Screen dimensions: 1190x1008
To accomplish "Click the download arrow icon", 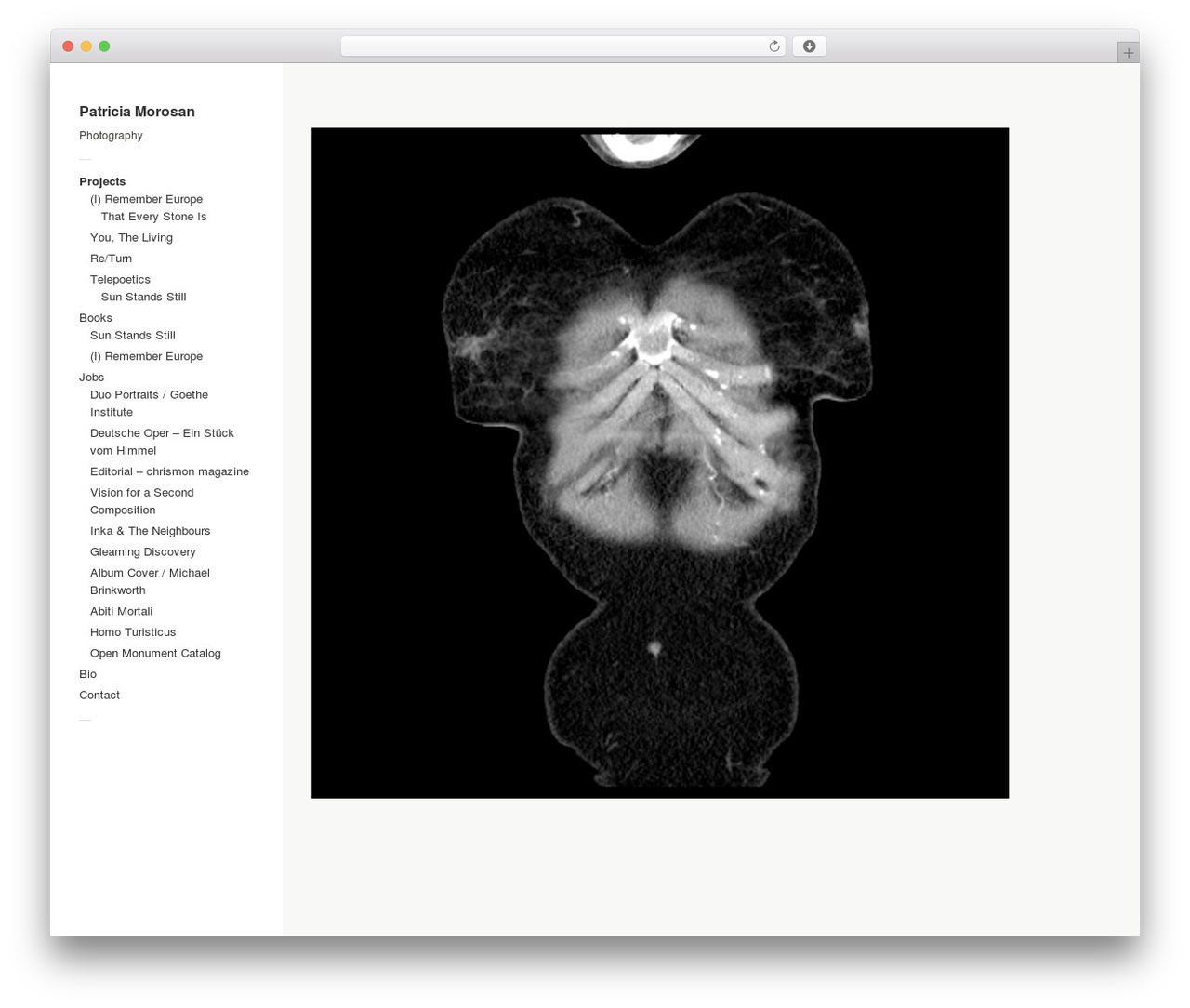I will [809, 46].
